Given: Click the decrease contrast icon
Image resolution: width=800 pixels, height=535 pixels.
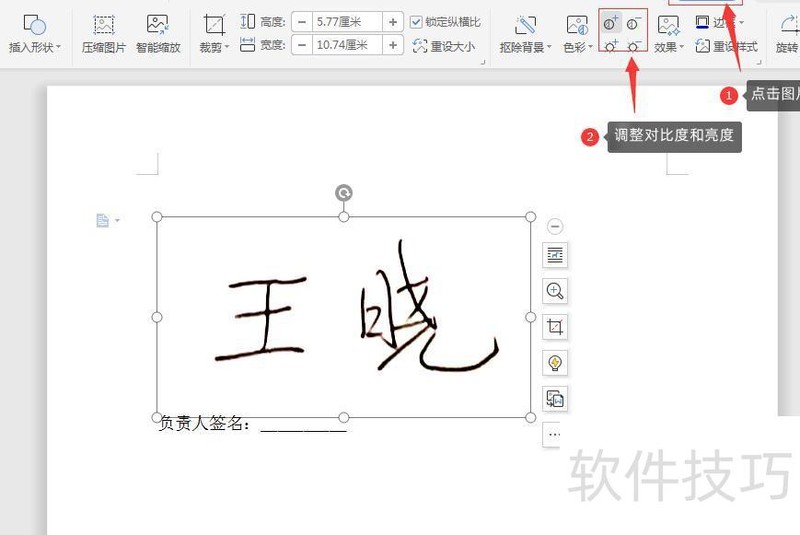Looking at the screenshot, I should click(x=633, y=24).
